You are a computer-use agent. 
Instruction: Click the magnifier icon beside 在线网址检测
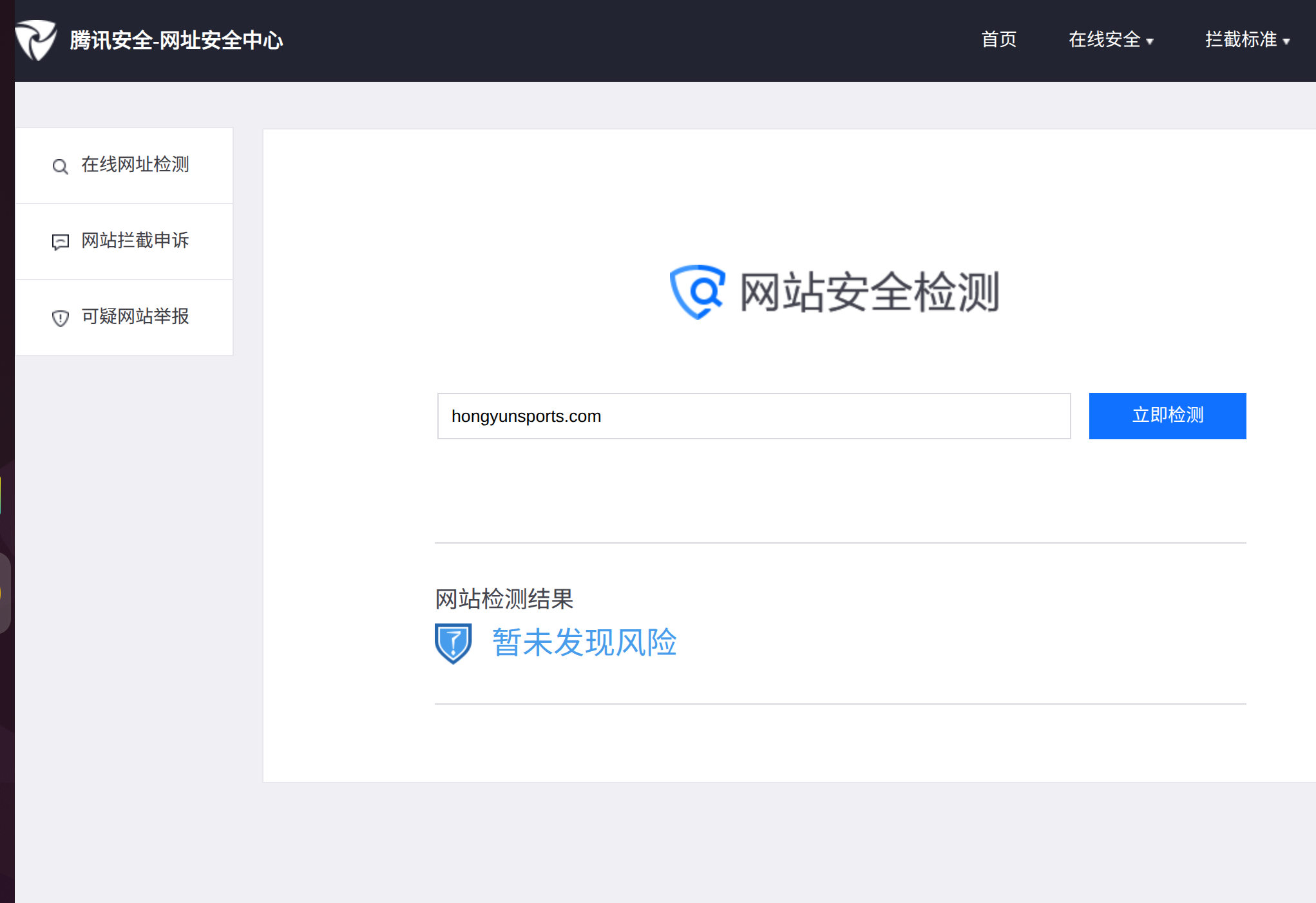(60, 167)
